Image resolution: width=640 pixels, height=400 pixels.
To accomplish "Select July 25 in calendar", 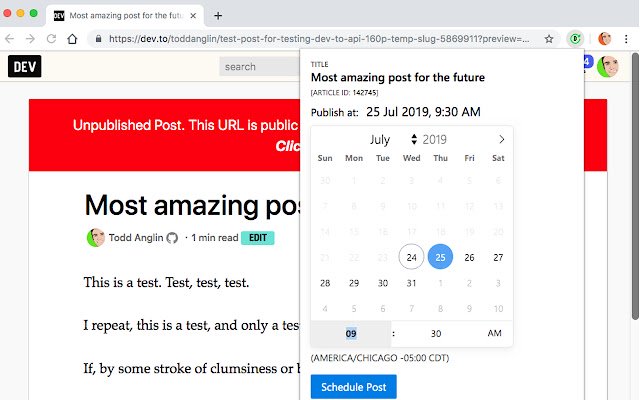I will coord(440,257).
